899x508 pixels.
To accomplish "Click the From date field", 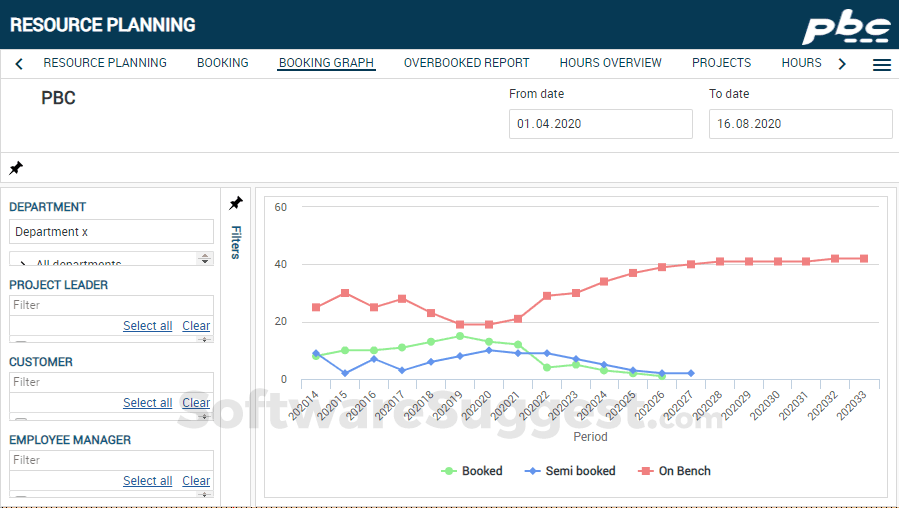I will tap(600, 124).
